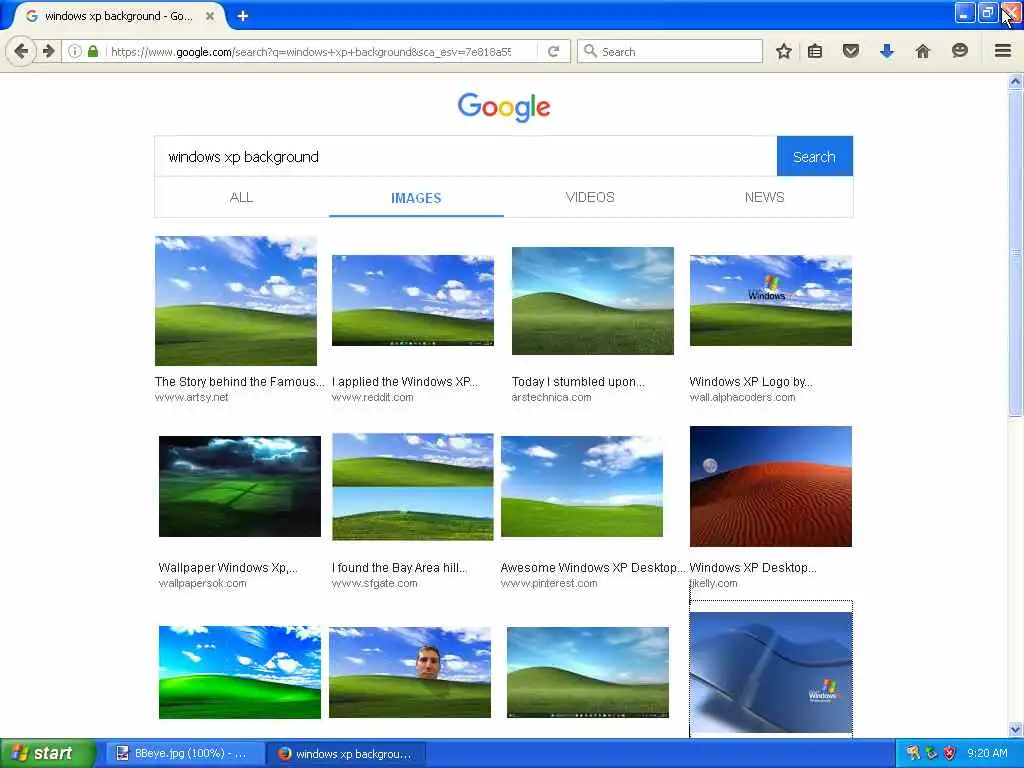The width and height of the screenshot is (1024, 768).
Task: Go forward with the forward arrow
Action: [x=49, y=51]
